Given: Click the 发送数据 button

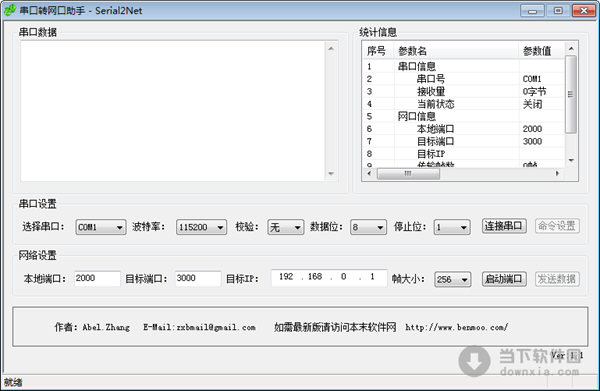Looking at the screenshot, I should [x=557, y=279].
